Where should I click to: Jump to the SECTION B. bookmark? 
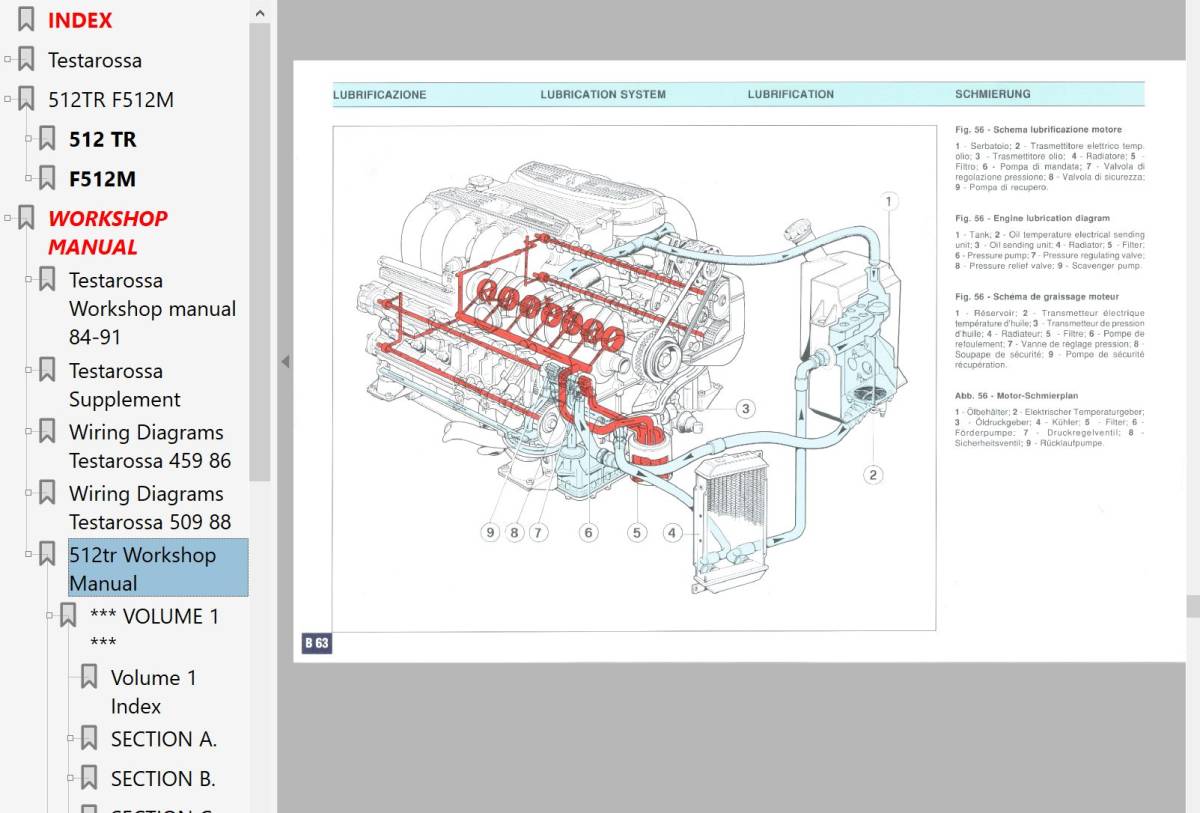(x=163, y=778)
